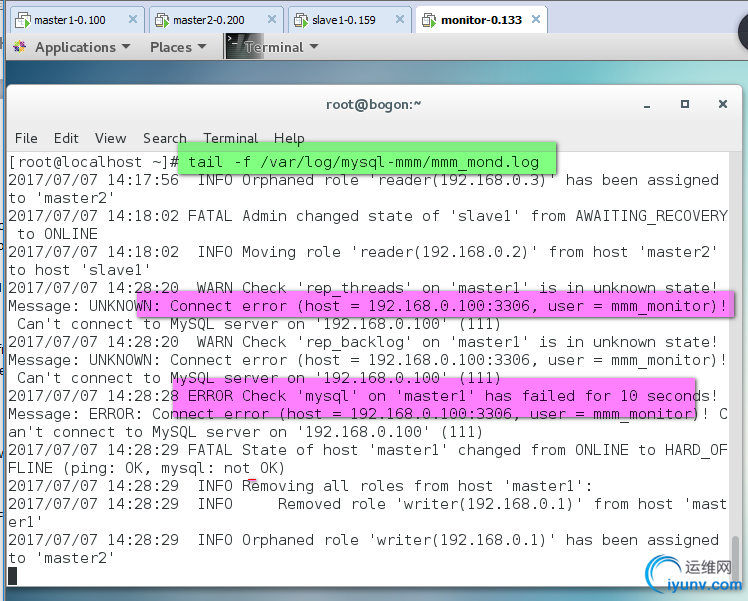The width and height of the screenshot is (748, 601).
Task: Open the Terminal menu in menu bar
Action: click(230, 138)
